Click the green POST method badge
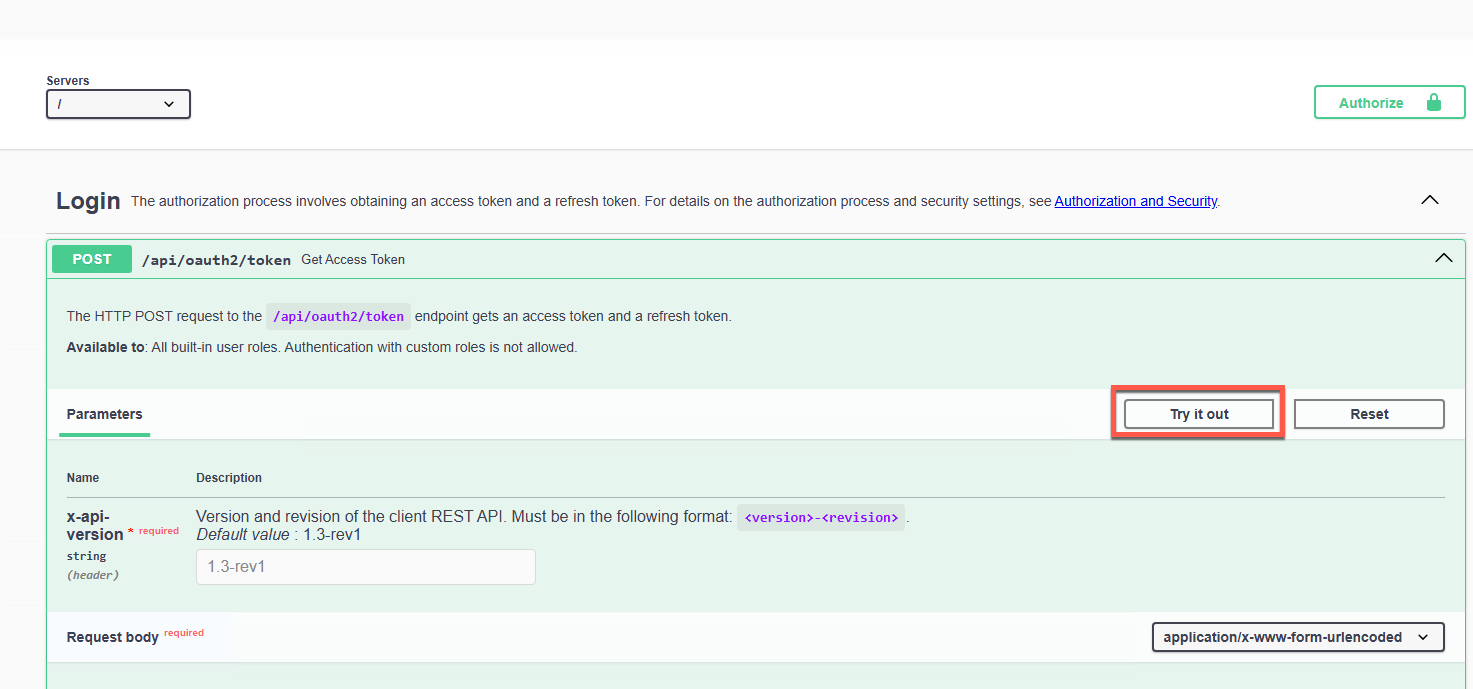This screenshot has width=1473, height=689. coord(92,259)
